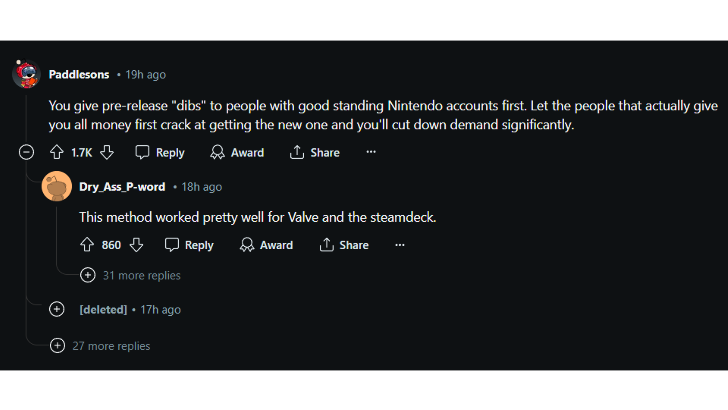Share the Dry_Ass_P-word reply
Image resolution: width=728 pixels, height=410 pixels.
(x=343, y=245)
